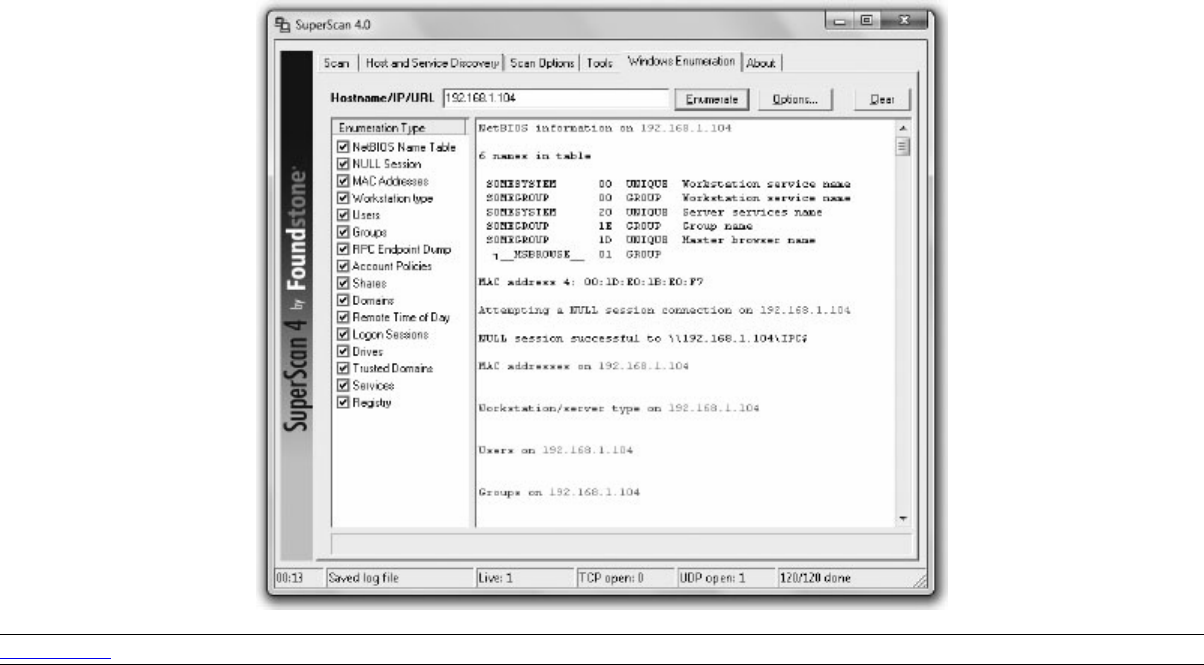Open the Scan Options tab
This screenshot has width=1204, height=665.
point(542,63)
